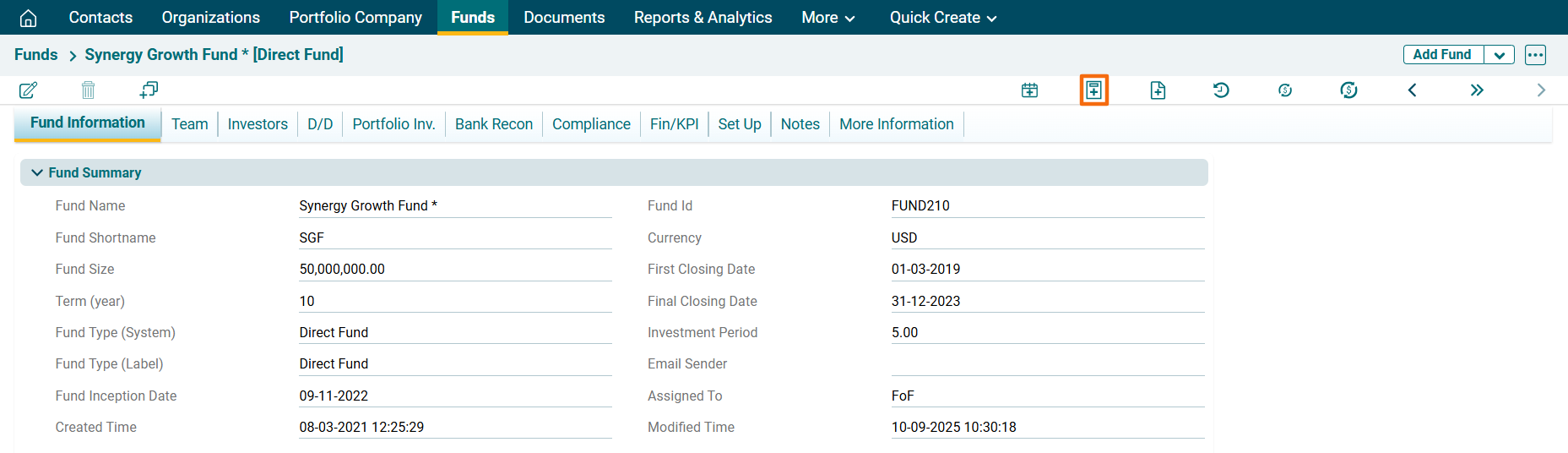The image size is (1568, 453).
Task: Click the orange-highlighted add form icon
Action: (x=1093, y=90)
